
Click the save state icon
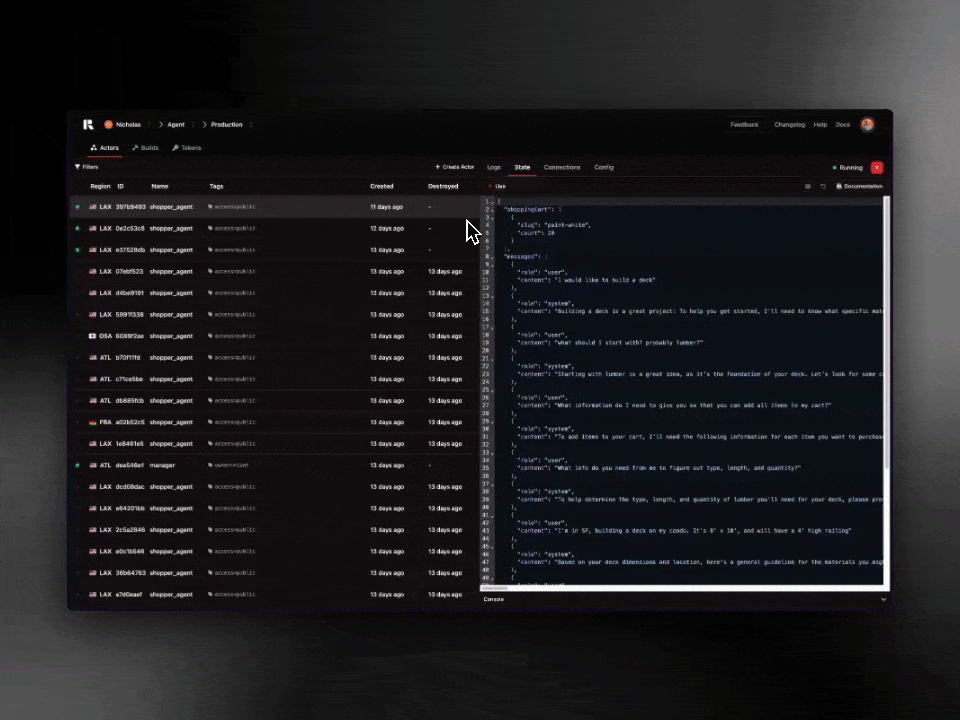[x=808, y=186]
